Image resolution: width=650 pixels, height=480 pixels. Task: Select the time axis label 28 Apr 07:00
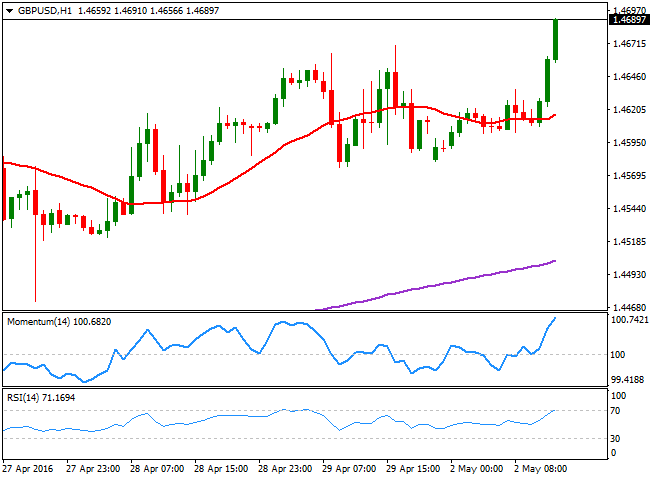[157, 469]
